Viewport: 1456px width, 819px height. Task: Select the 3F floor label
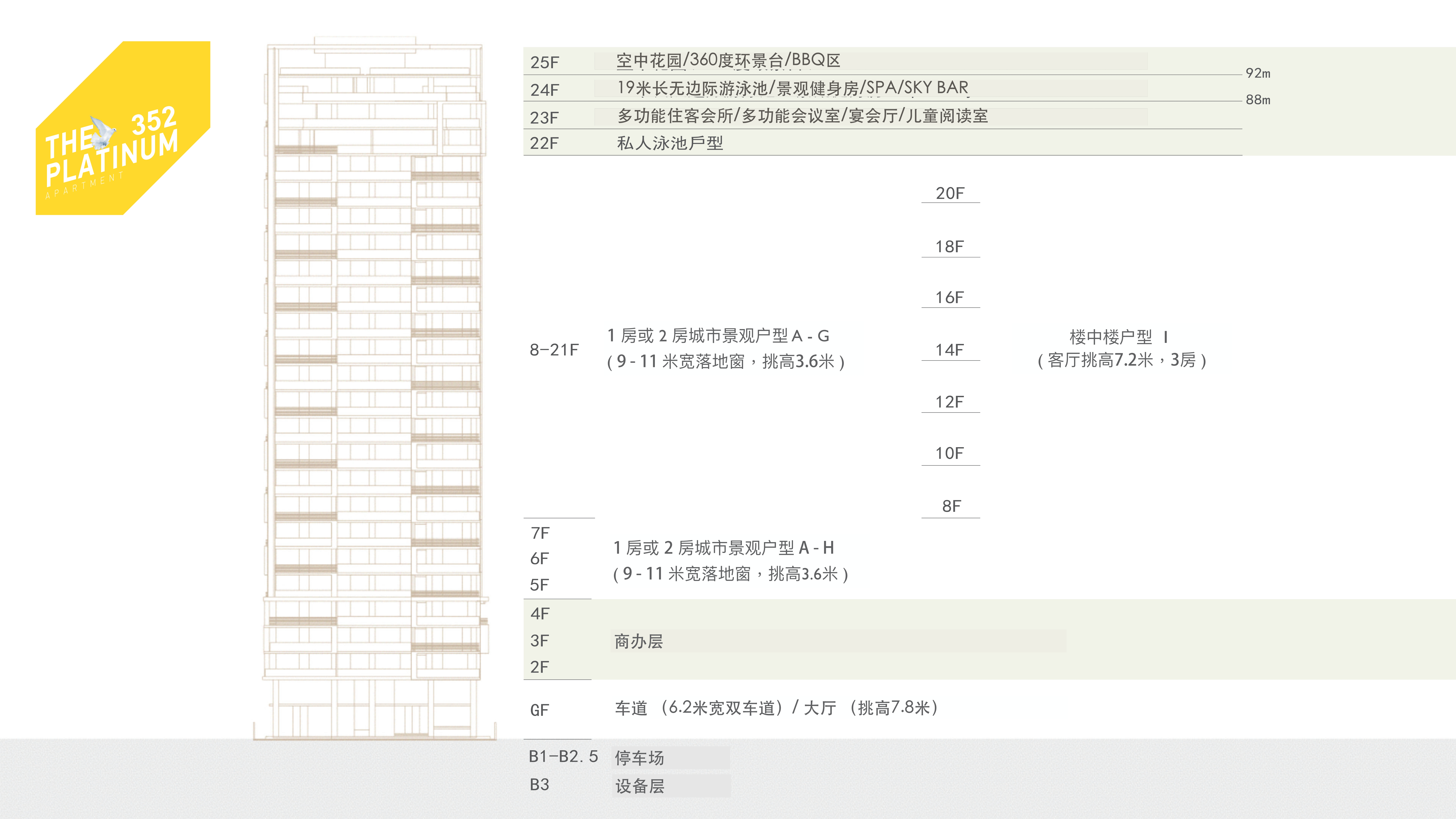(x=540, y=640)
